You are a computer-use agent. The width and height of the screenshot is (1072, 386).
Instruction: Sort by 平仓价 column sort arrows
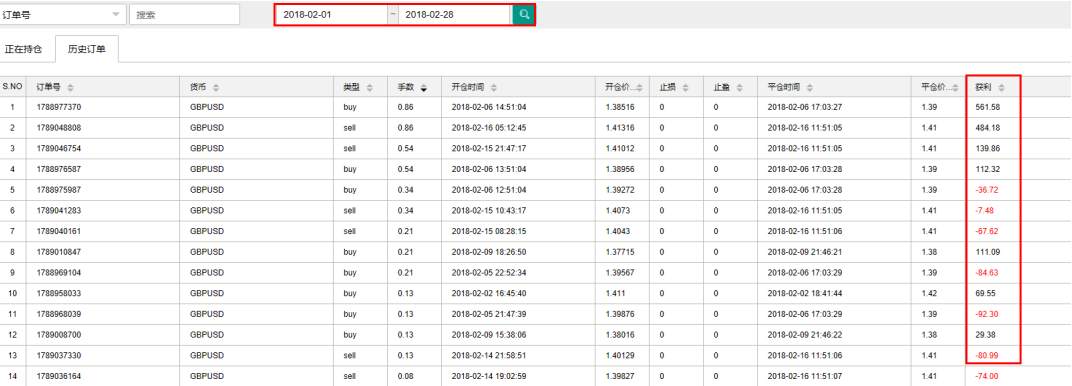click(956, 87)
